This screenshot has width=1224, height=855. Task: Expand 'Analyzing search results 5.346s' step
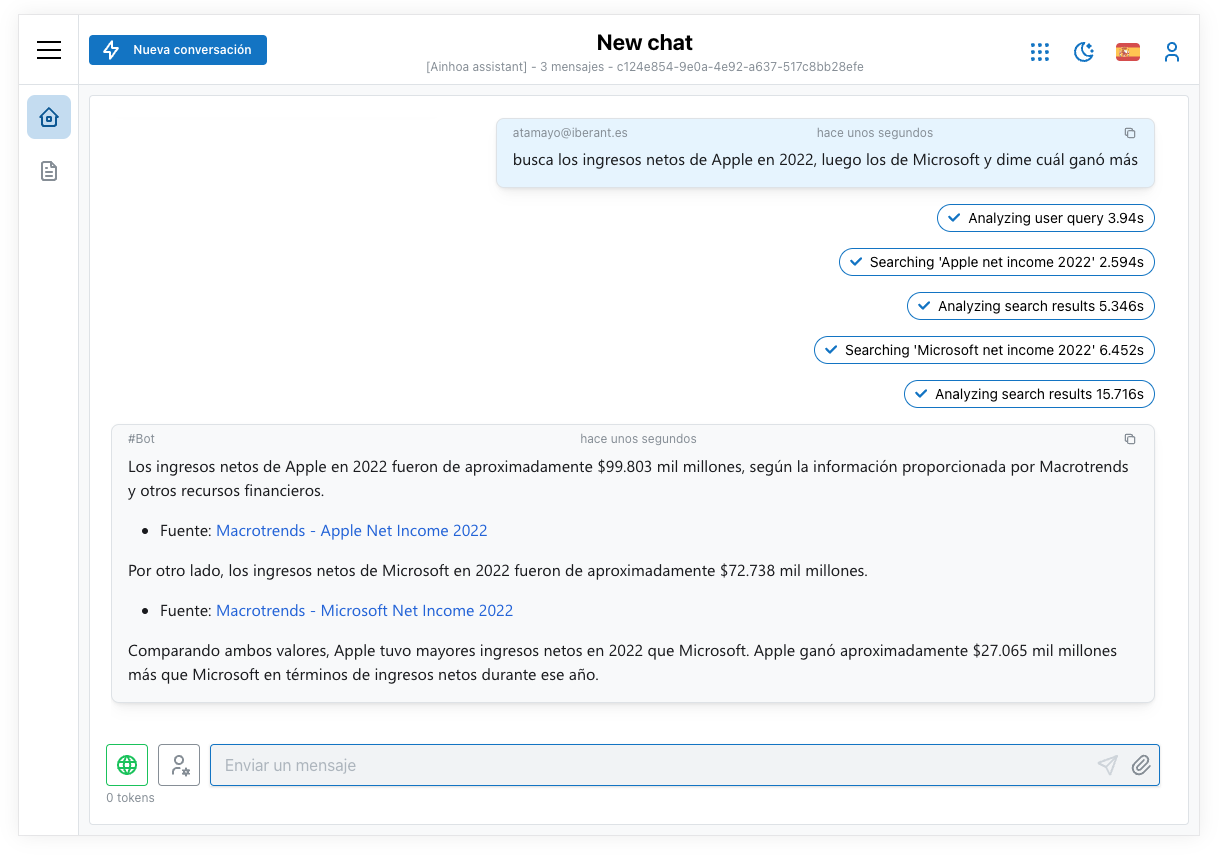click(x=1031, y=306)
